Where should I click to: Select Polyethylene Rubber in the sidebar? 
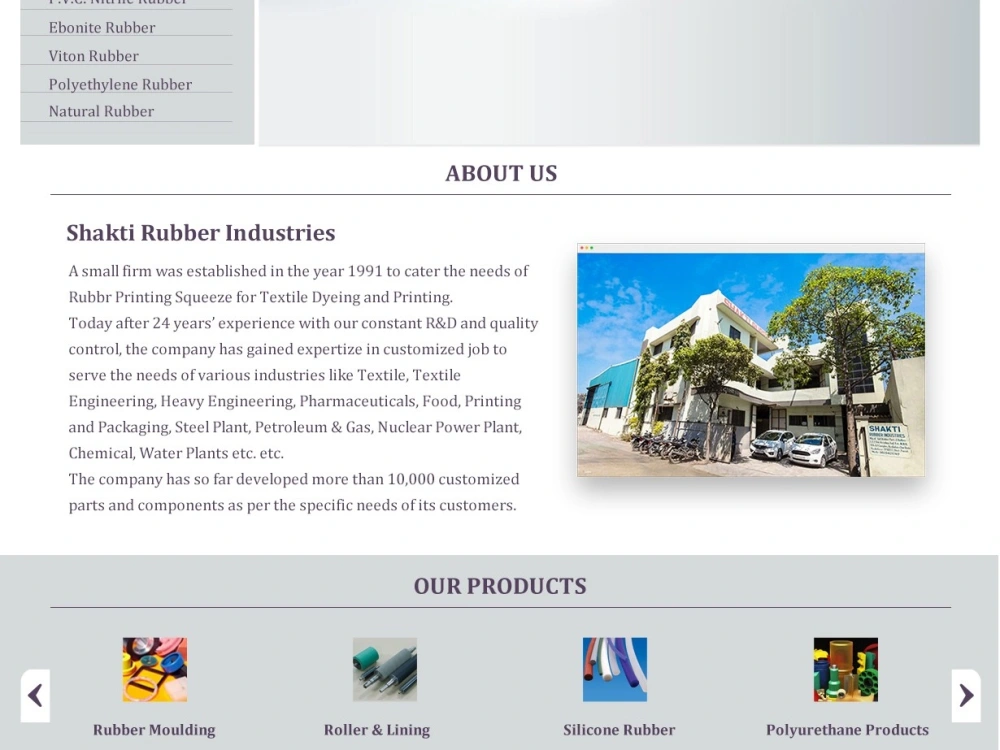tap(120, 84)
